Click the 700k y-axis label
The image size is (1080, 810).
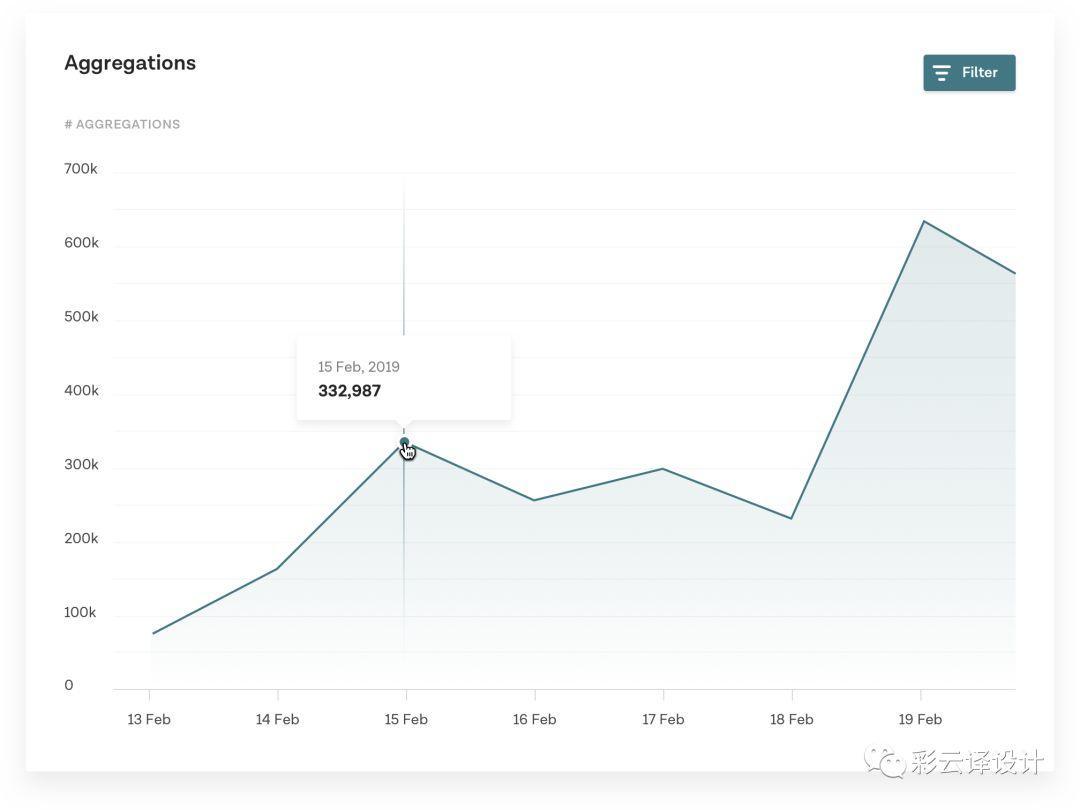click(81, 169)
